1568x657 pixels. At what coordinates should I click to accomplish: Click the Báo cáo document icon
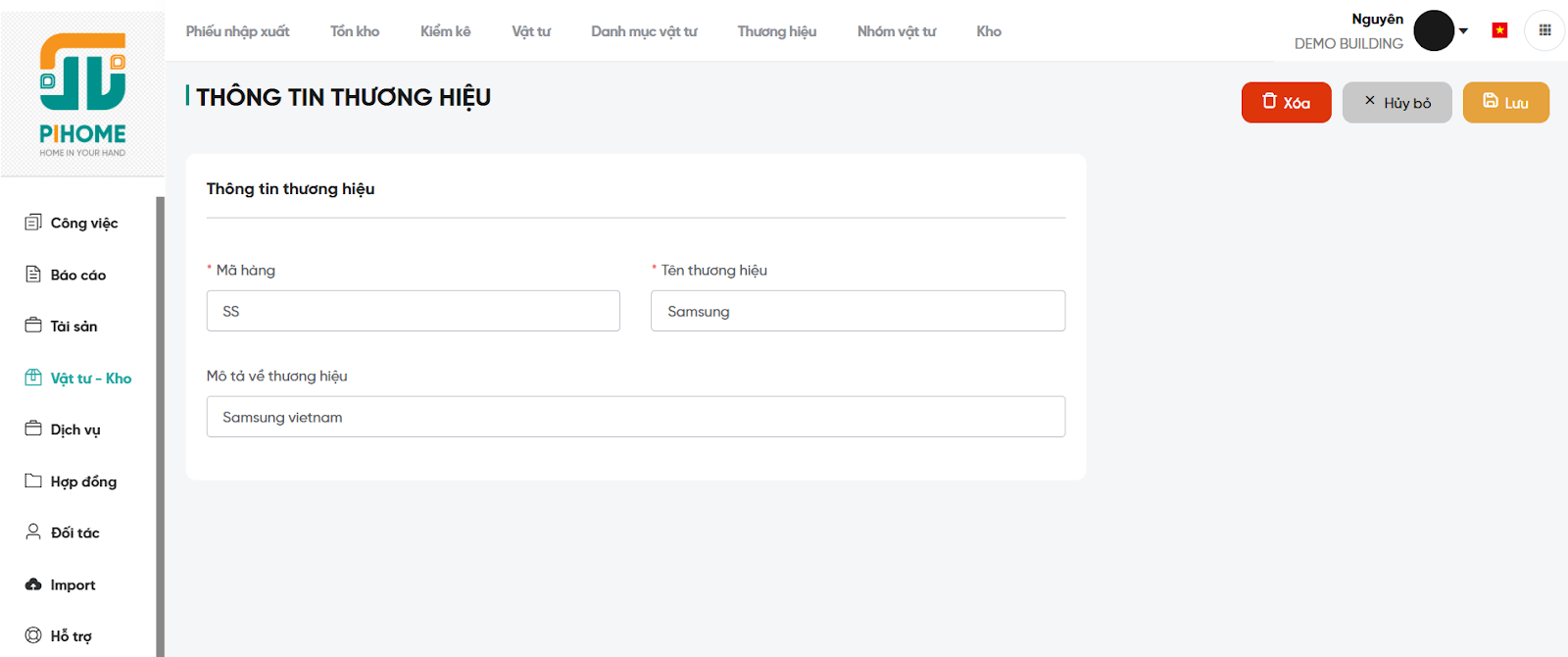tap(33, 275)
